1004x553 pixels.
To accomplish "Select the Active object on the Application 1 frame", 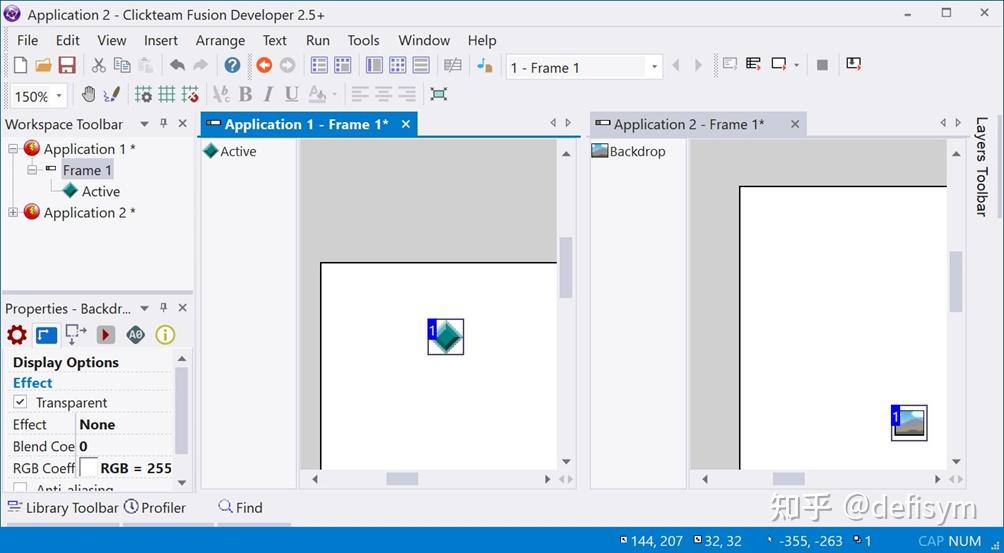I will point(446,337).
